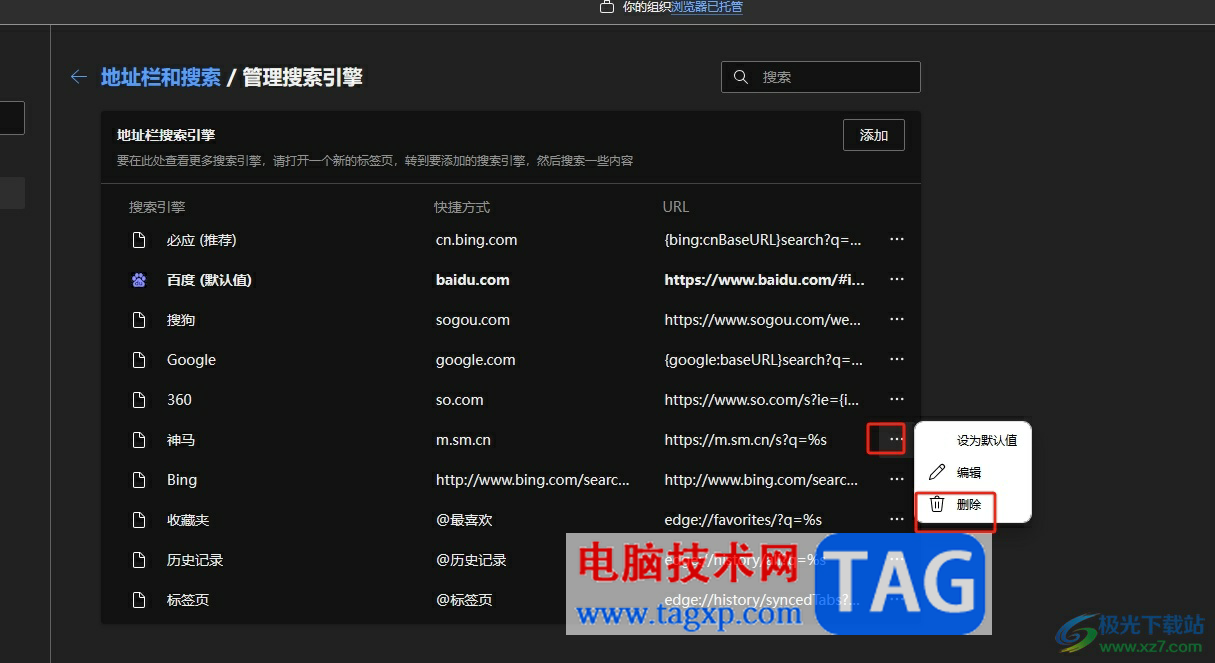The height and width of the screenshot is (663, 1215).
Task: Click the page icon beside 标签页
Action: click(139, 600)
